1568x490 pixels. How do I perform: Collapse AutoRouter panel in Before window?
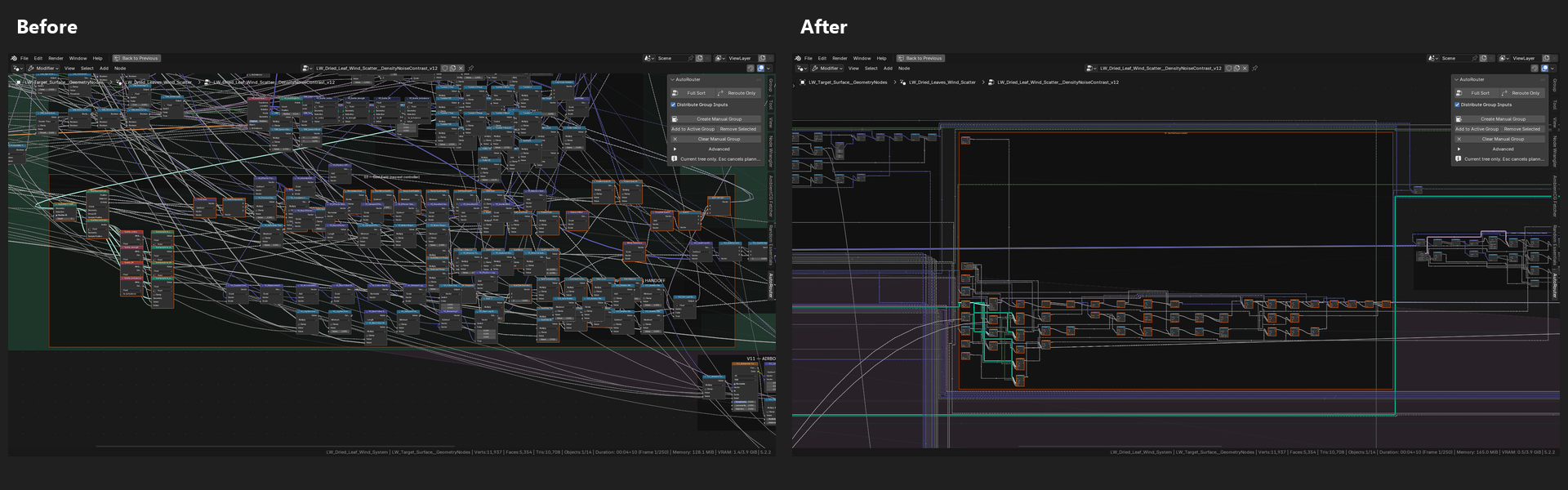pyautogui.click(x=673, y=79)
